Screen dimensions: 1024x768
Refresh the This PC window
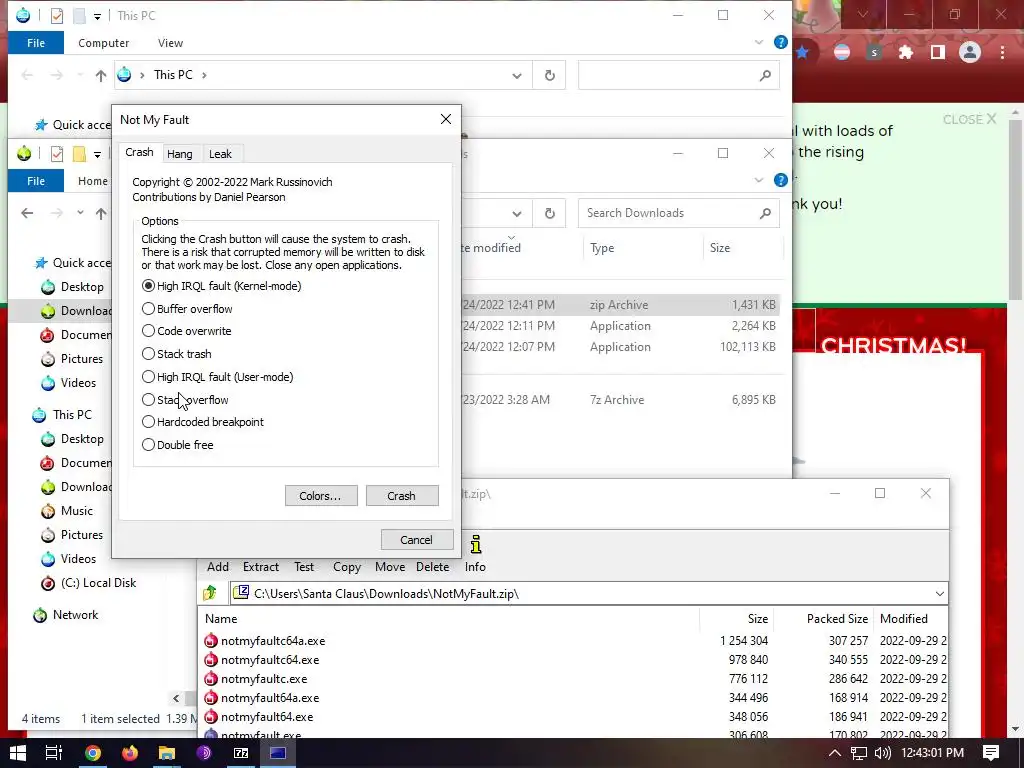tap(550, 76)
